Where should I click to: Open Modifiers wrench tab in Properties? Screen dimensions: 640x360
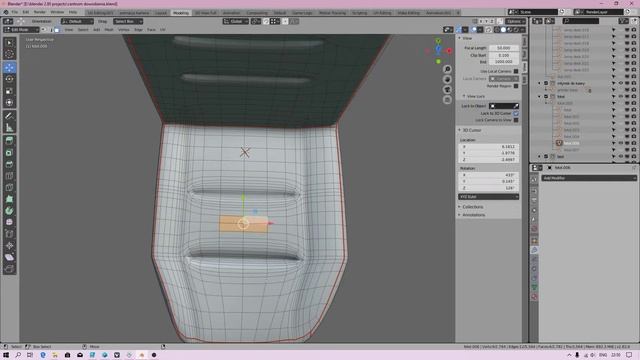click(x=534, y=250)
